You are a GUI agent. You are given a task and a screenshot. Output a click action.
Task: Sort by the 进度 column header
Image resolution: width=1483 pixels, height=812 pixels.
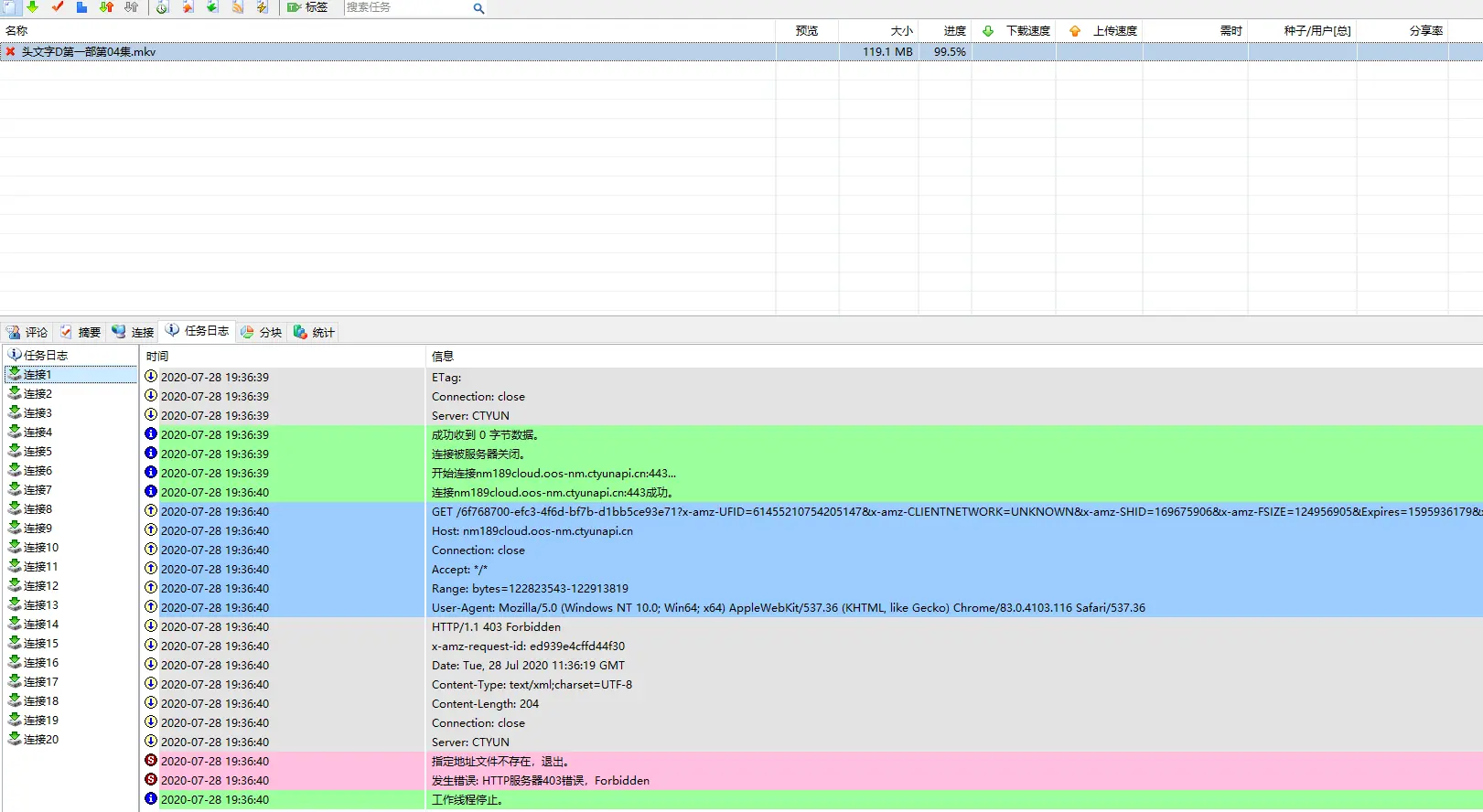[x=945, y=30]
